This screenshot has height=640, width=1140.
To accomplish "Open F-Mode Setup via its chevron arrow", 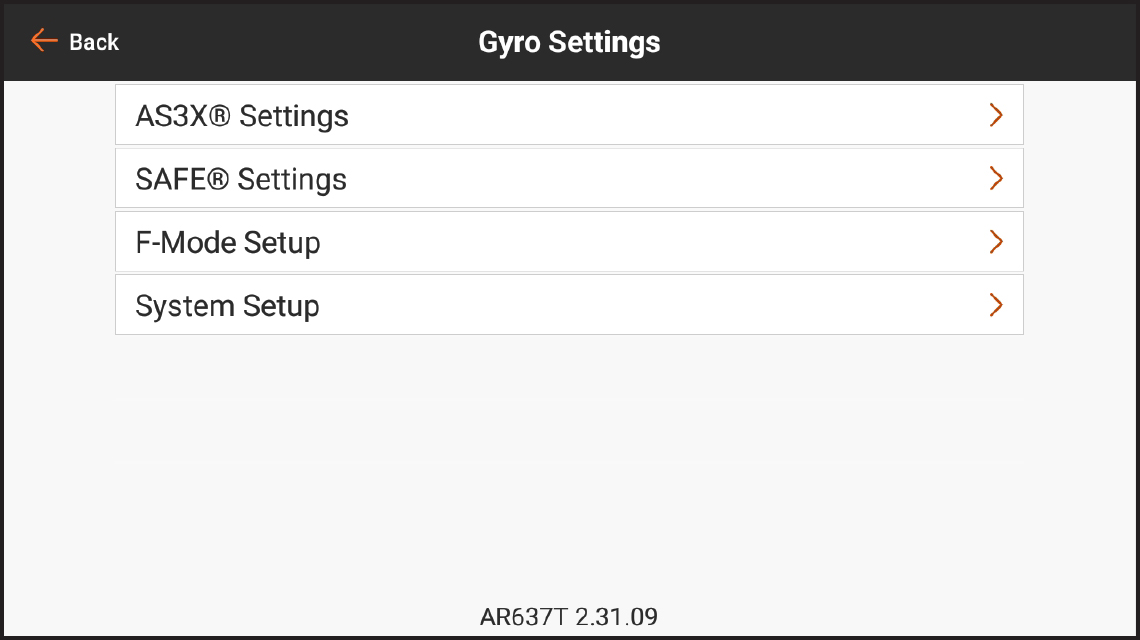I will pyautogui.click(x=996, y=241).
